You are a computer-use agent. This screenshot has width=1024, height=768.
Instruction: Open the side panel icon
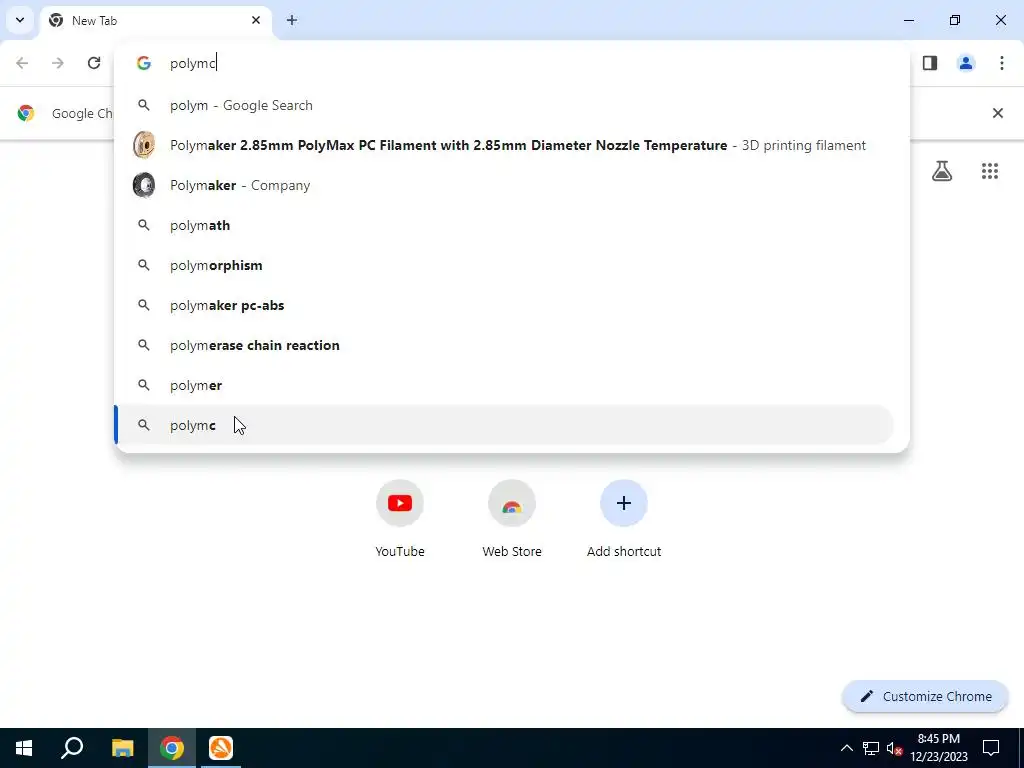coord(930,63)
